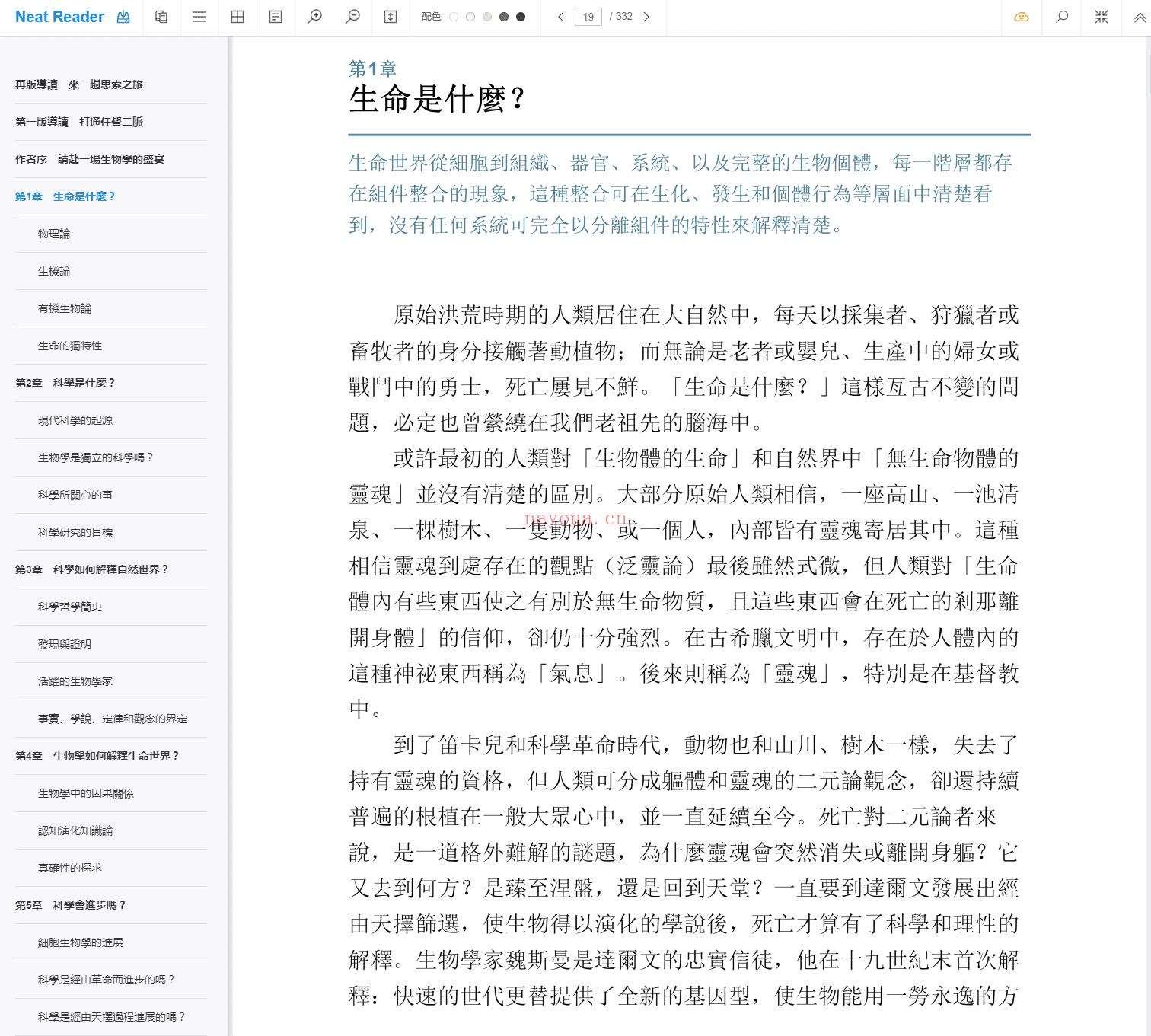
Task: Open the library/bookshelf icon
Action: click(x=161, y=17)
